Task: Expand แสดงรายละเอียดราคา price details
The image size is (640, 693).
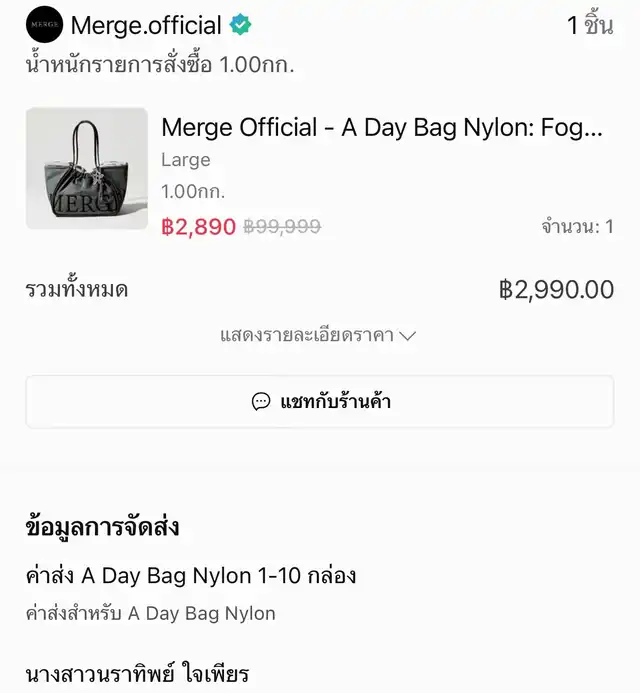Action: tap(307, 335)
